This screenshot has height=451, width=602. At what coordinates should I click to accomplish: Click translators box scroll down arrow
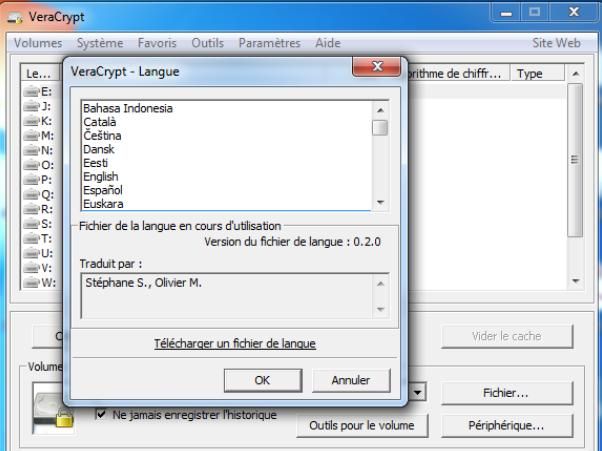click(380, 309)
